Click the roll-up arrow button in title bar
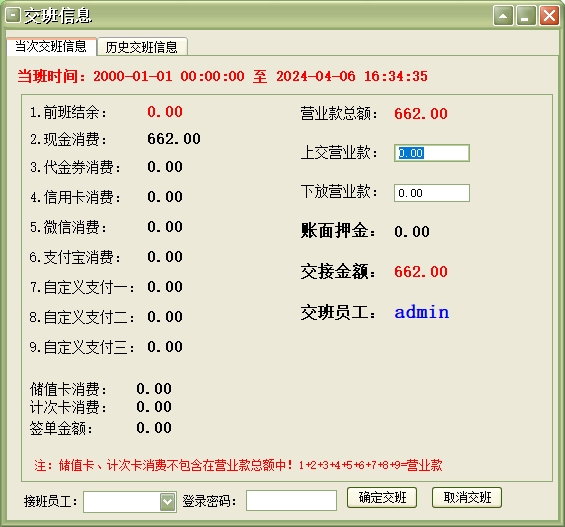The width and height of the screenshot is (565, 527). [x=503, y=15]
